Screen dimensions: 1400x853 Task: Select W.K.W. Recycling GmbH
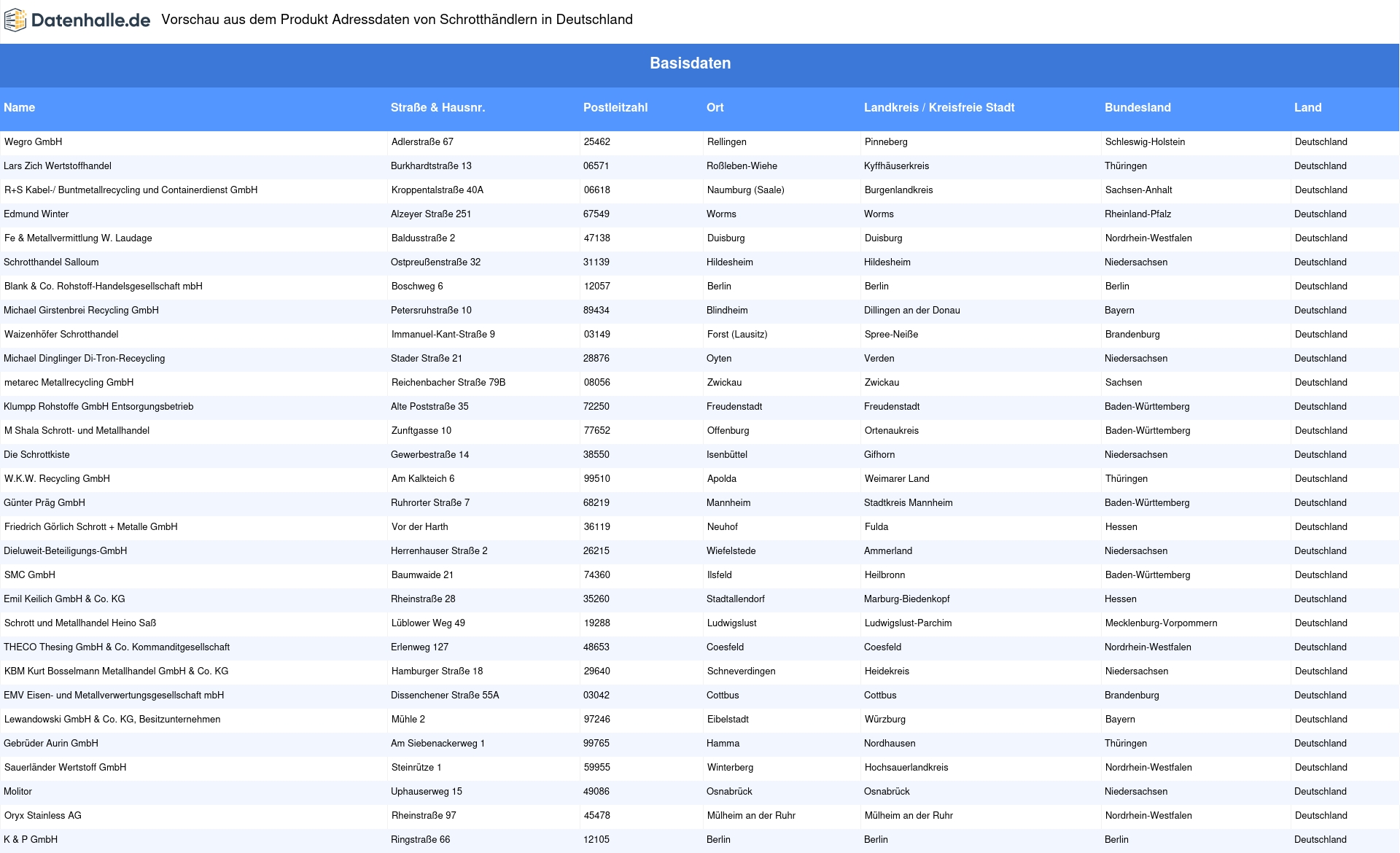(57, 479)
